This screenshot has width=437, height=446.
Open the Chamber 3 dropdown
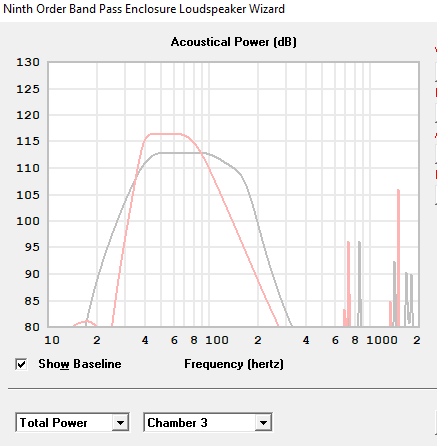point(208,423)
